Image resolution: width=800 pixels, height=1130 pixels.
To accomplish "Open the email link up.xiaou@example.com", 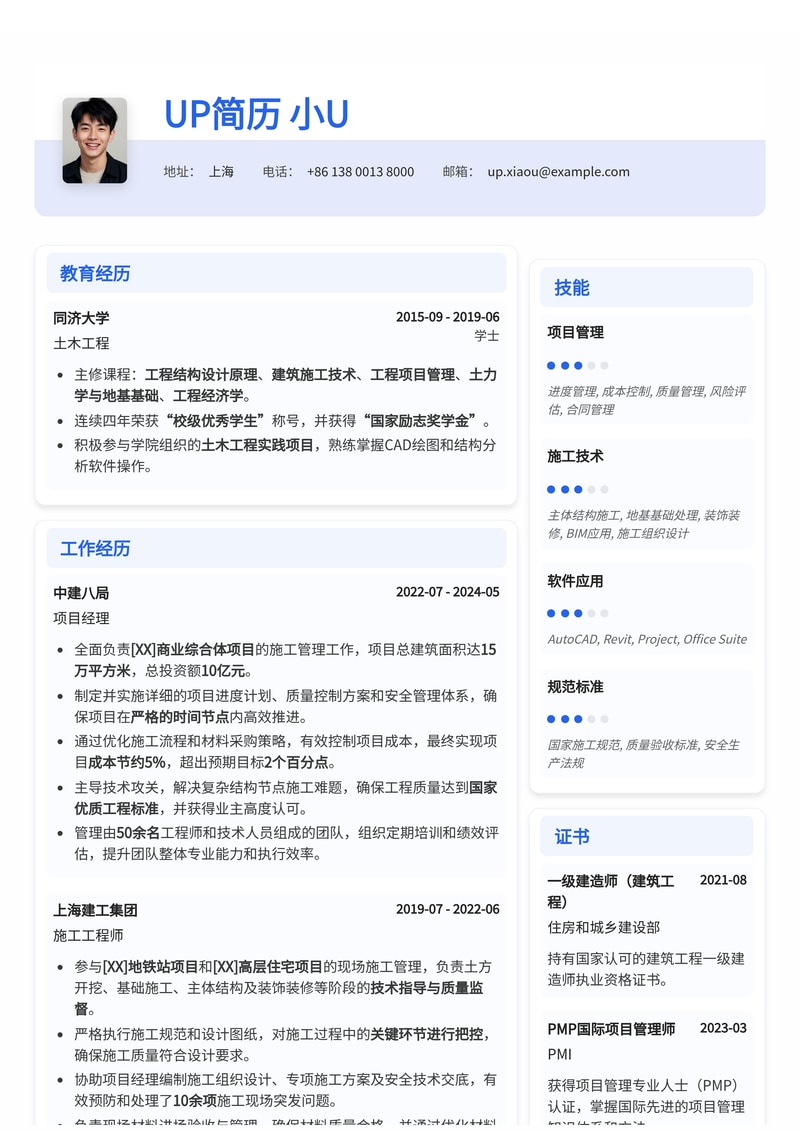I will (557, 172).
